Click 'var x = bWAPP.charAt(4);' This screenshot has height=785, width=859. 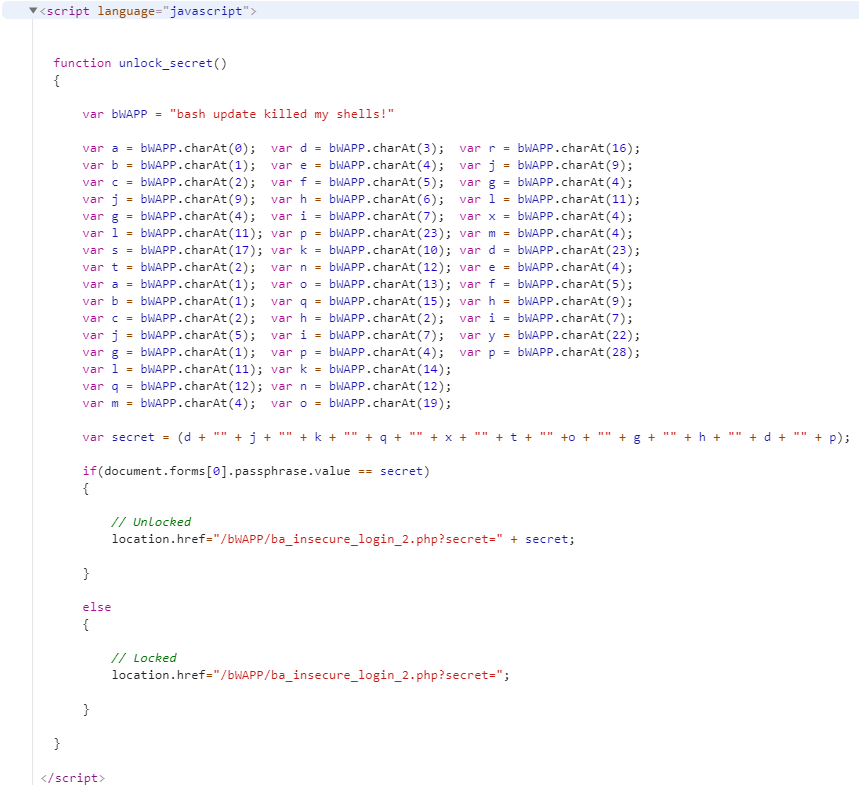coord(546,216)
